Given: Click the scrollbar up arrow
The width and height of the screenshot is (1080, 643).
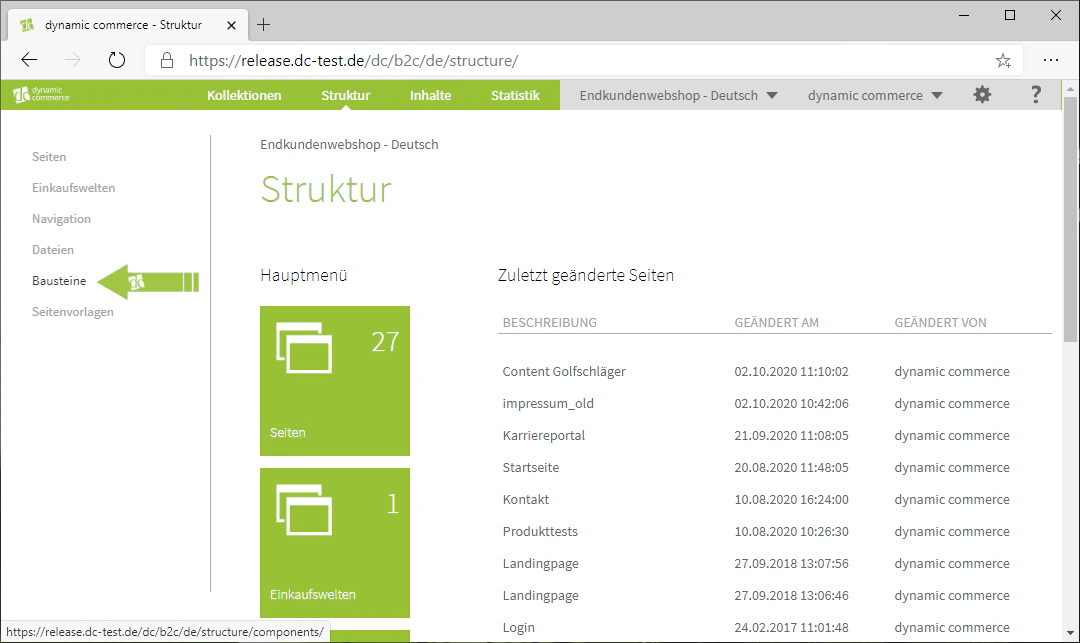Looking at the screenshot, I should pos(1070,89).
